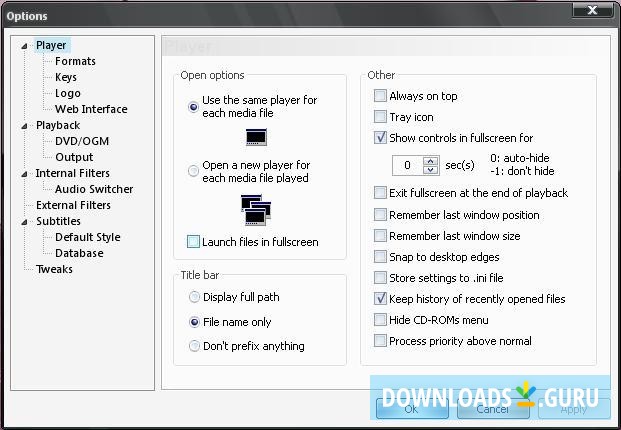The height and width of the screenshot is (430, 621).
Task: Collapse the Player tree node
Action: pos(24,46)
